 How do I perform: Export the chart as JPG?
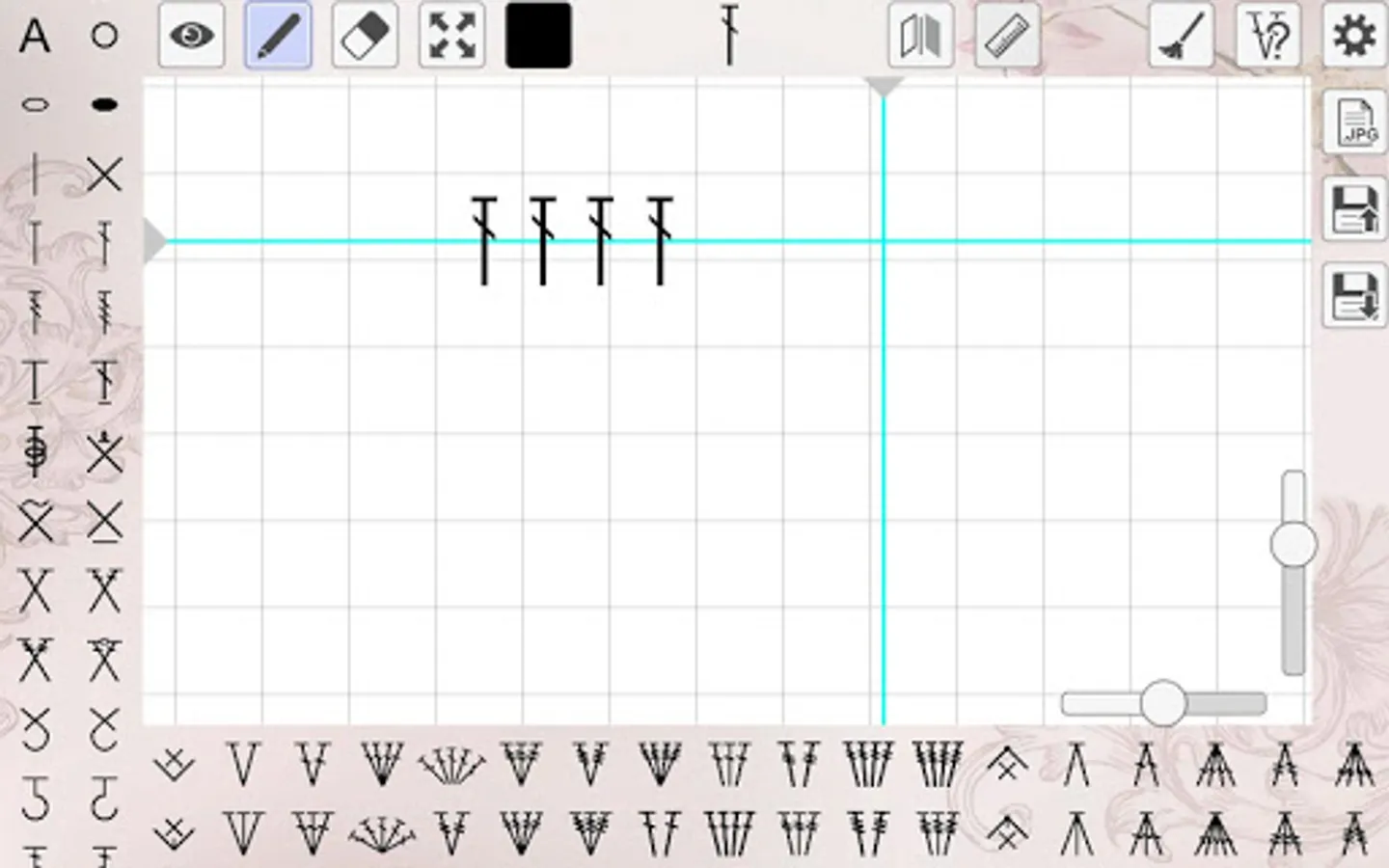[x=1355, y=123]
